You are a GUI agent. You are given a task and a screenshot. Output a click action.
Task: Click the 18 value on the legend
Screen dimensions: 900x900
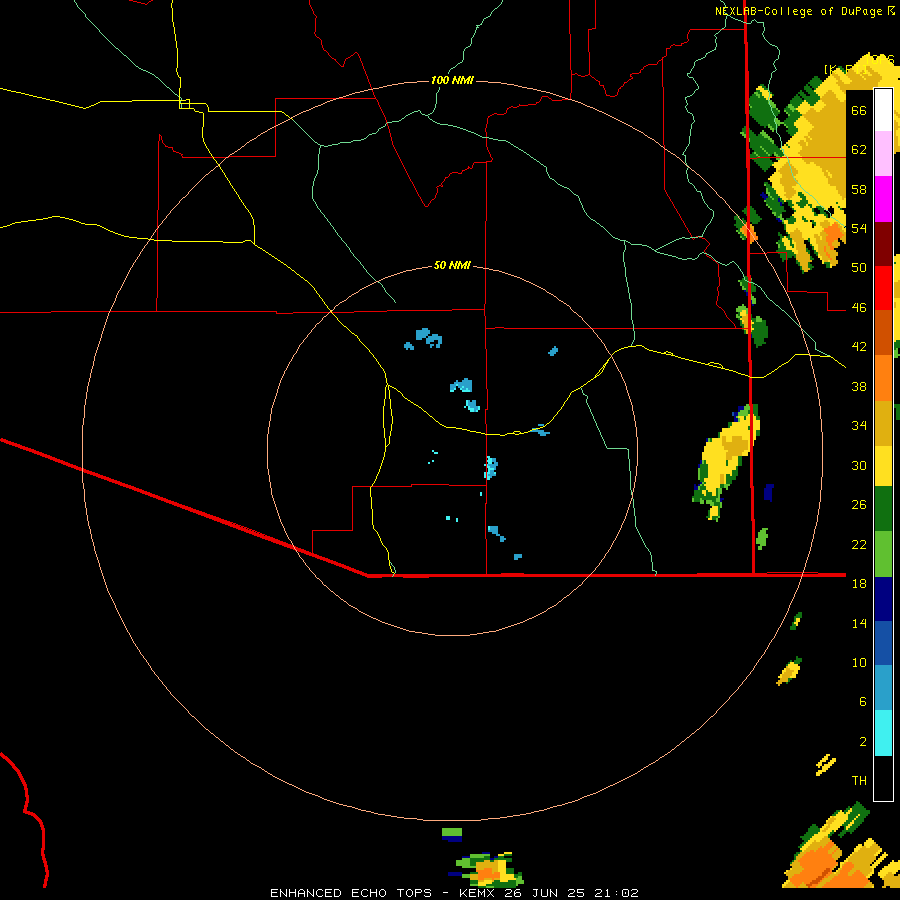[x=859, y=584]
